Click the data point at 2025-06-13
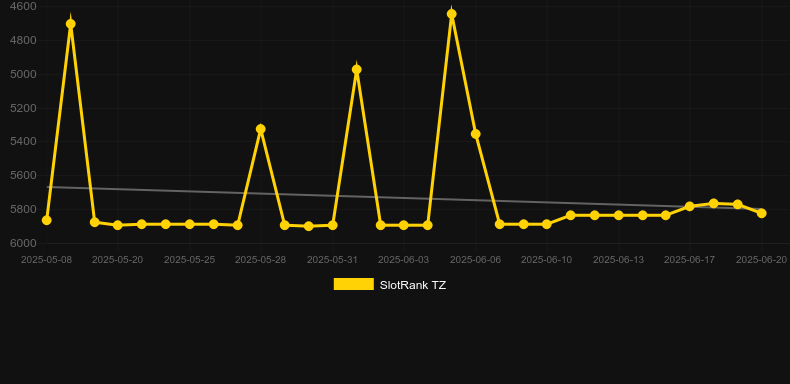The width and height of the screenshot is (790, 384). click(x=618, y=215)
